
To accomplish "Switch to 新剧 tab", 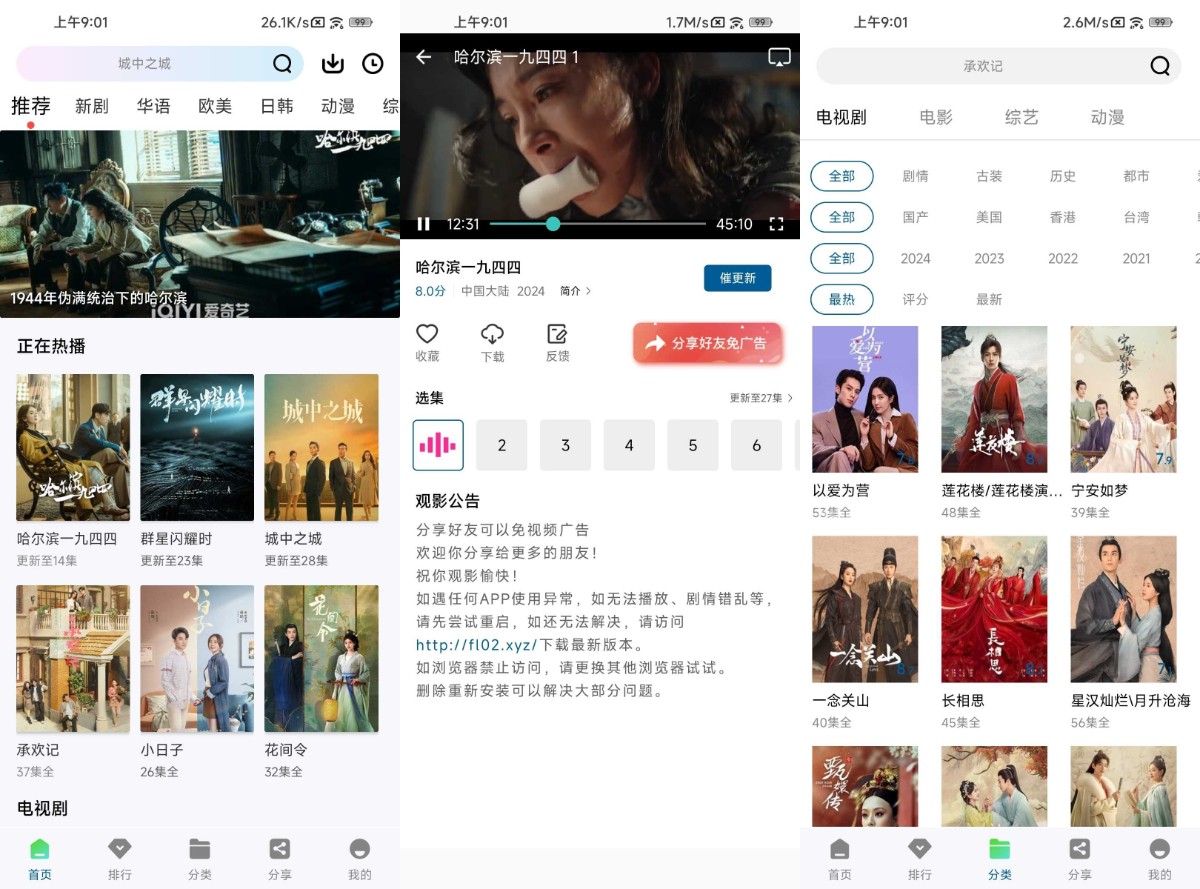I will click(x=92, y=106).
